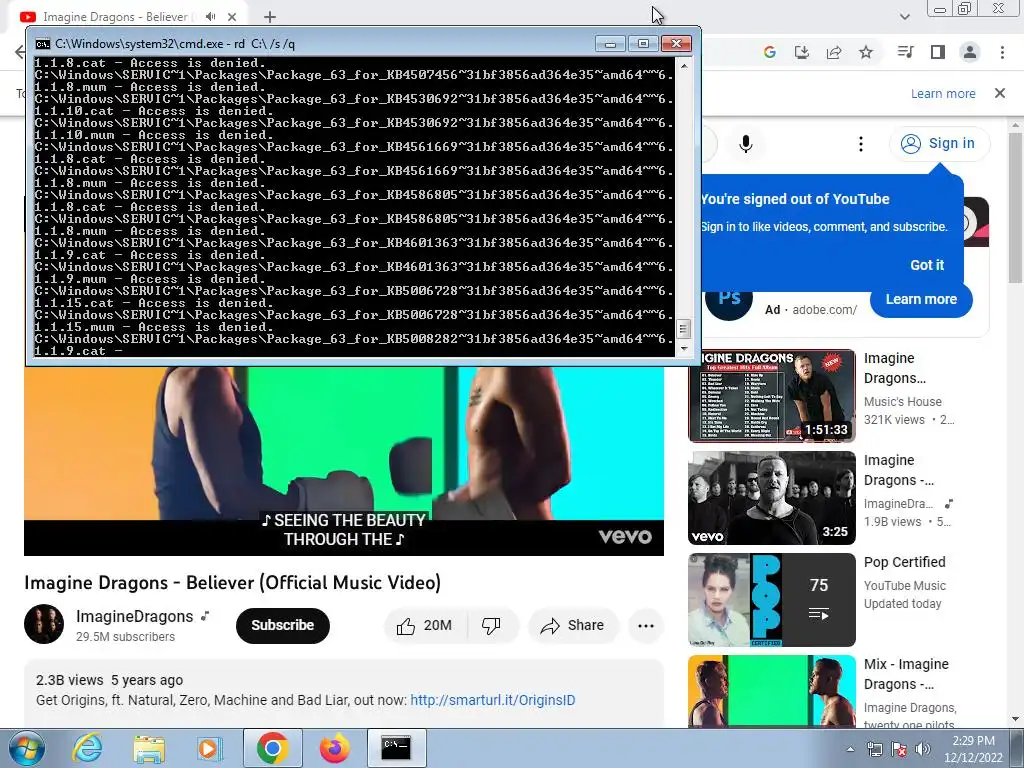Viewport: 1024px width, 768px height.
Task: Open the Pop Certified playlist thumbnail
Action: point(772,600)
